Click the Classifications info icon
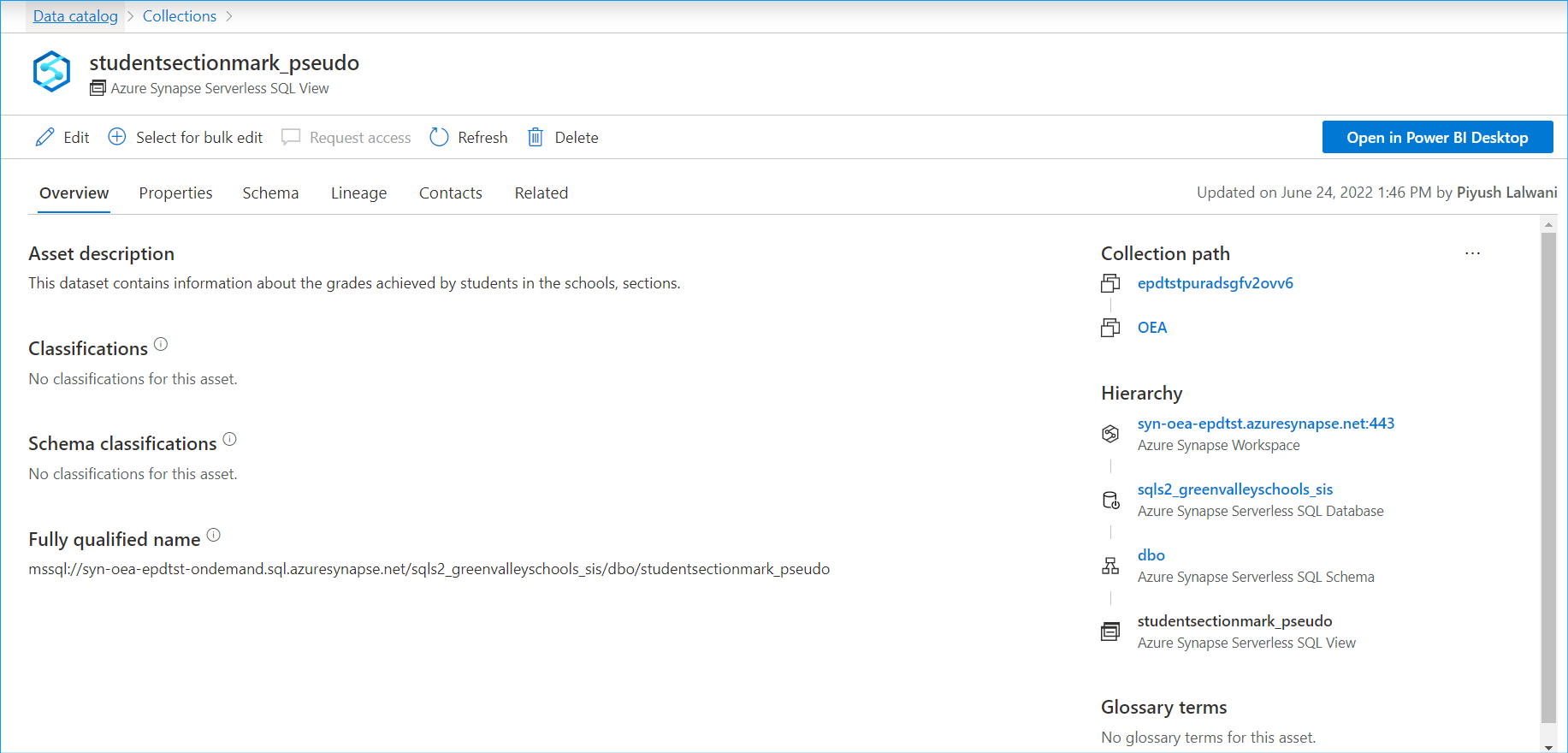The image size is (1568, 753). point(161,344)
